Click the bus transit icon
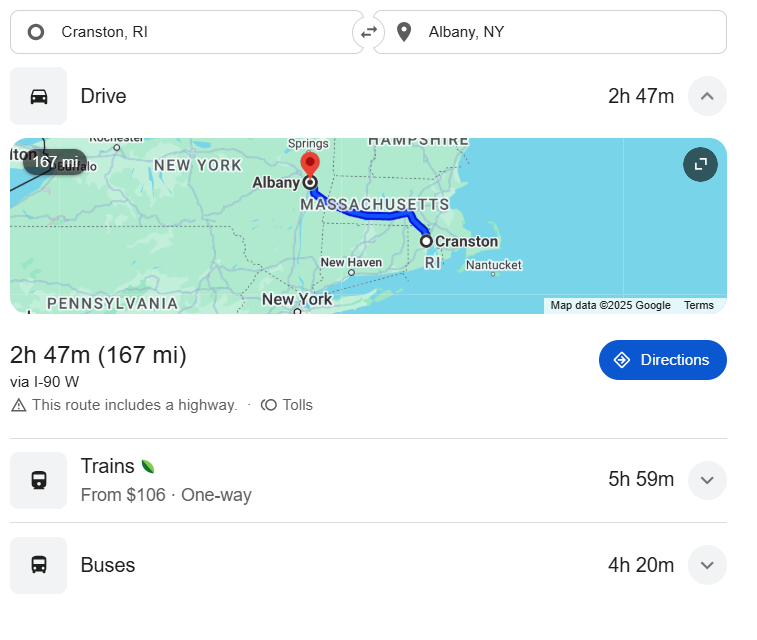This screenshot has width=757, height=640. point(39,565)
